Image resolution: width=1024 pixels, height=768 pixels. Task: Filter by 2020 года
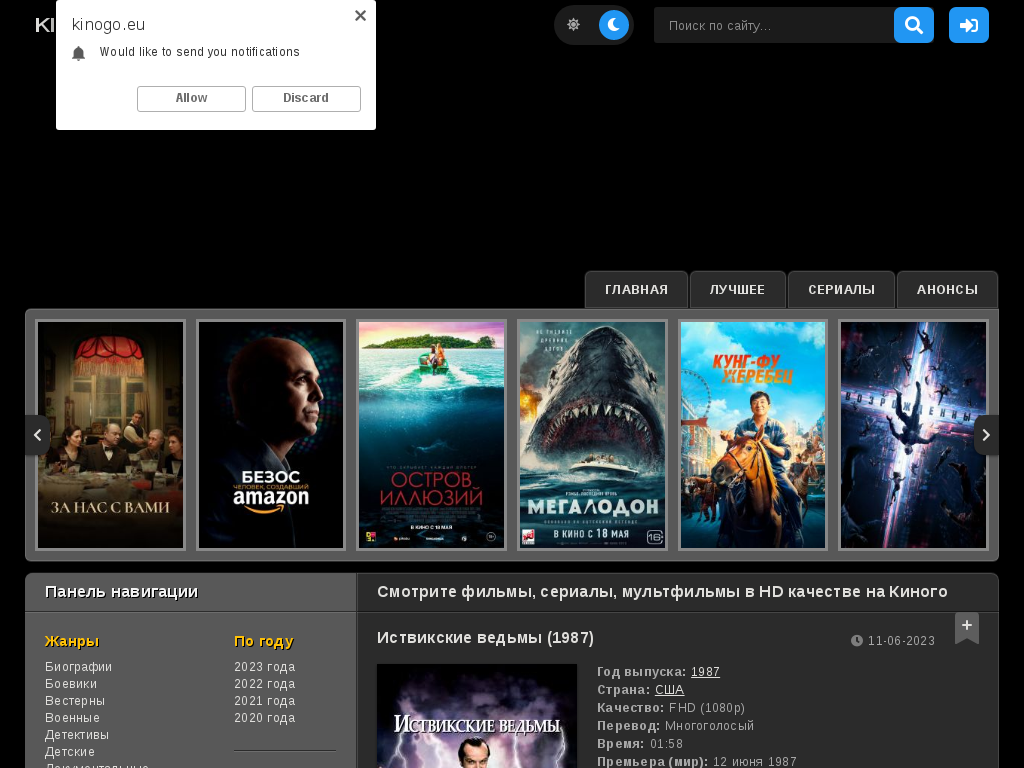(264, 718)
